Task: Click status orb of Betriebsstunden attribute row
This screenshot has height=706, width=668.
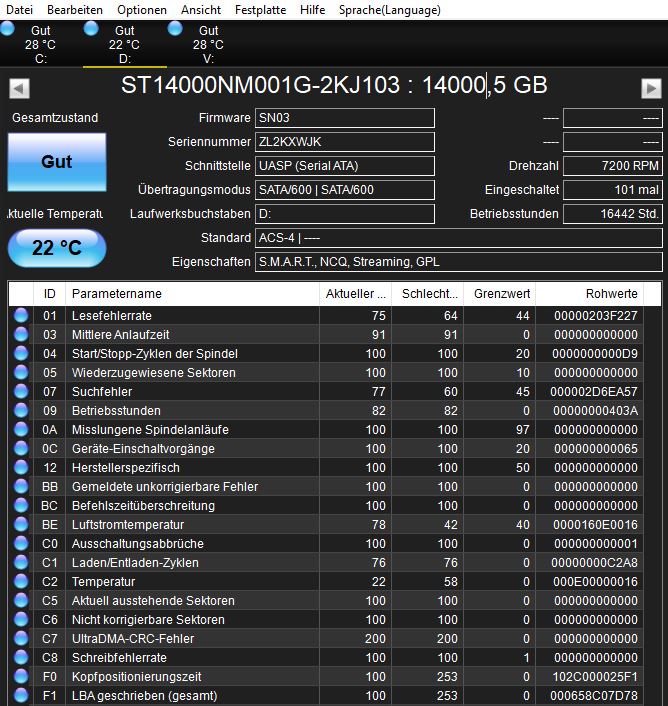Action: coord(21,411)
